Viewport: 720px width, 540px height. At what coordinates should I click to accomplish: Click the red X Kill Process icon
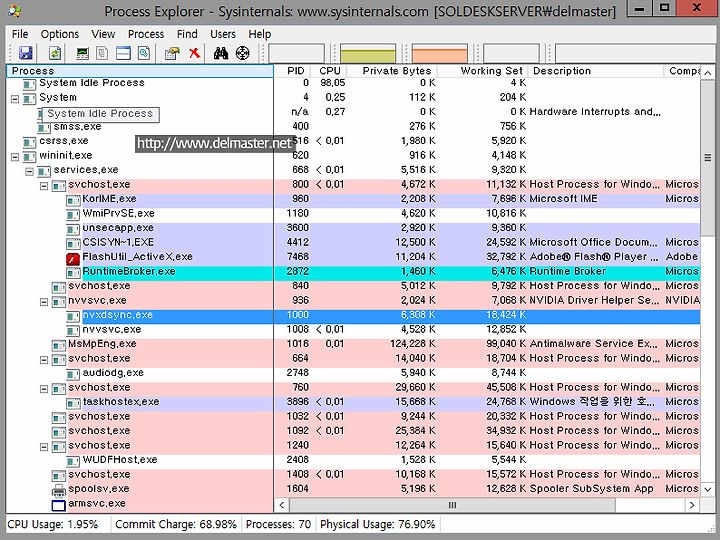pos(195,53)
